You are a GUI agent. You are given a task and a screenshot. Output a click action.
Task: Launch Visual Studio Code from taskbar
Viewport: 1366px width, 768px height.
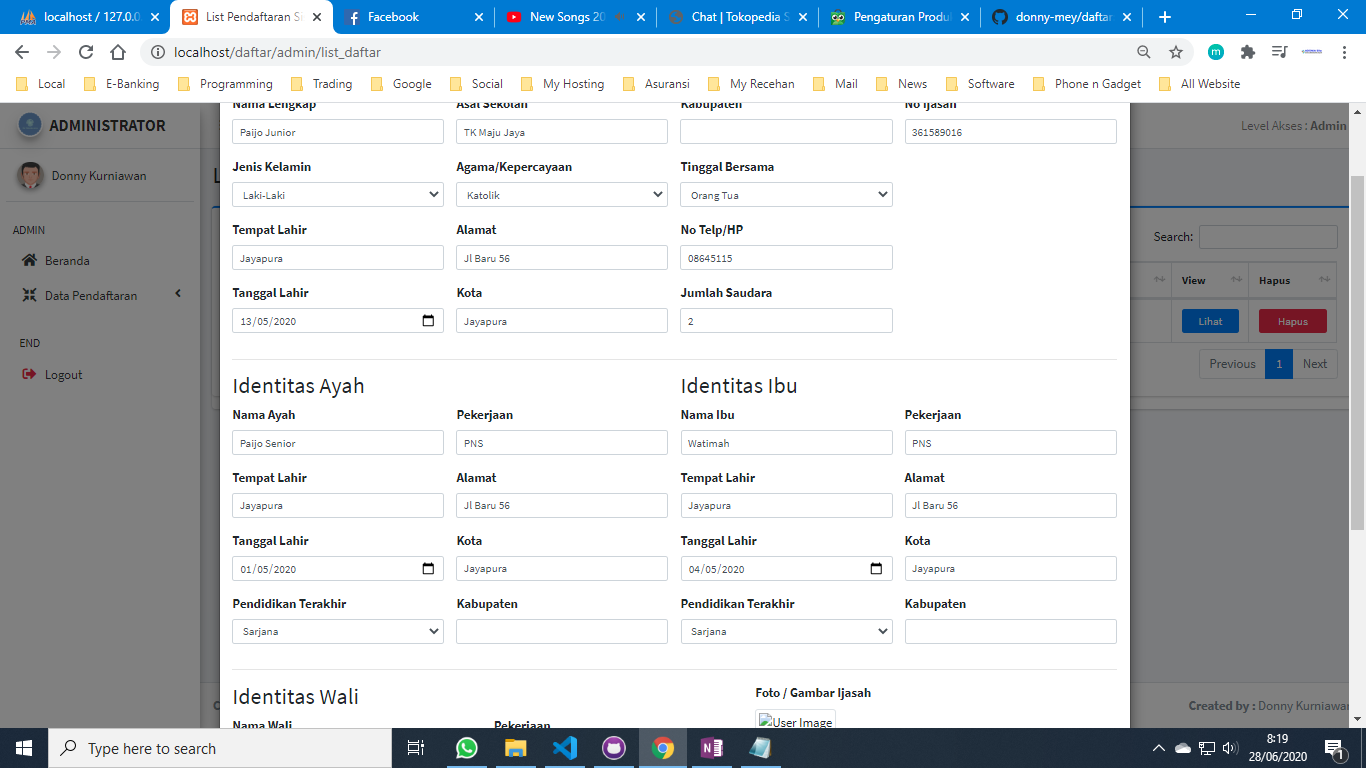tap(565, 748)
